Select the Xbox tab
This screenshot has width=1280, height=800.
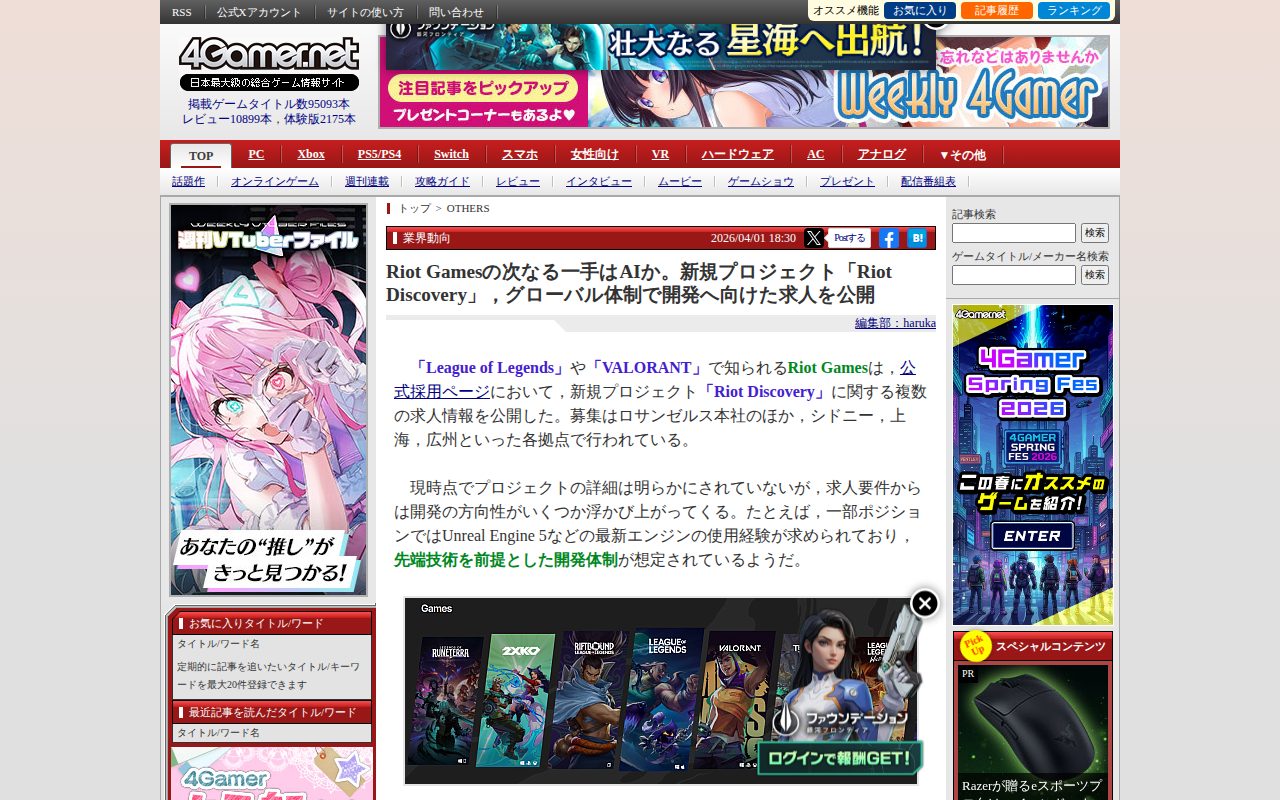pyautogui.click(x=311, y=154)
